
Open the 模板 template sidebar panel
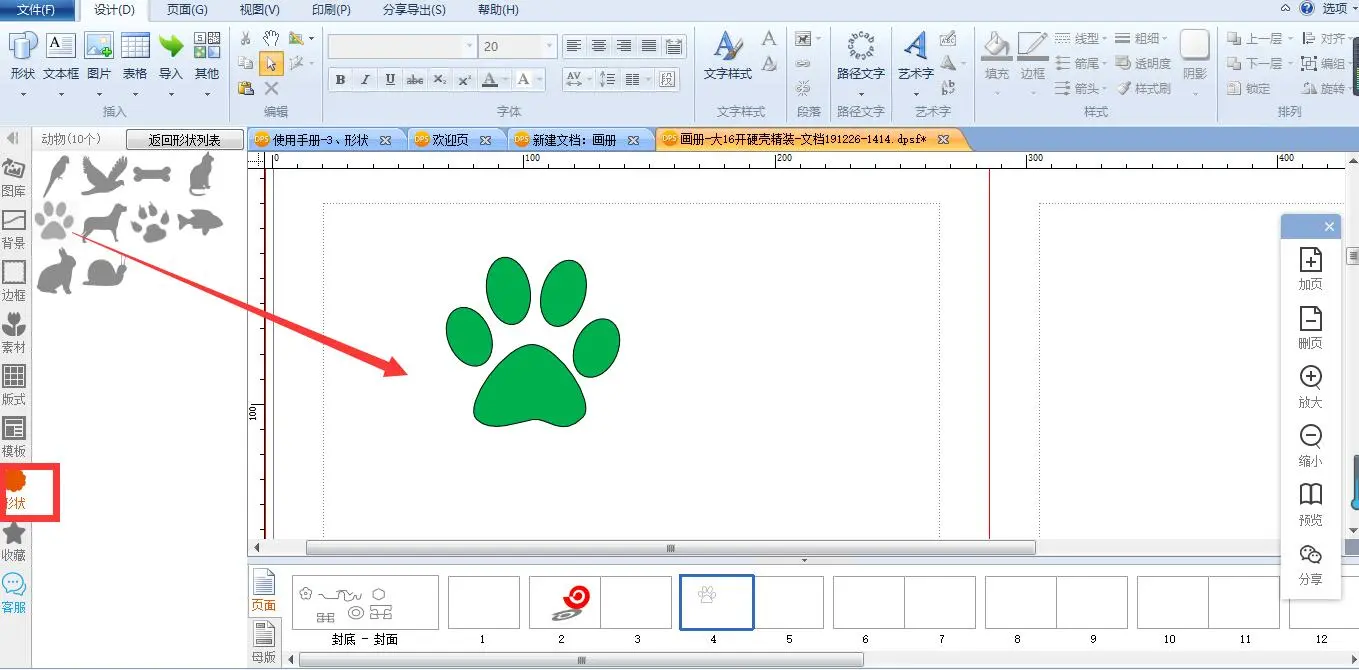coord(14,438)
